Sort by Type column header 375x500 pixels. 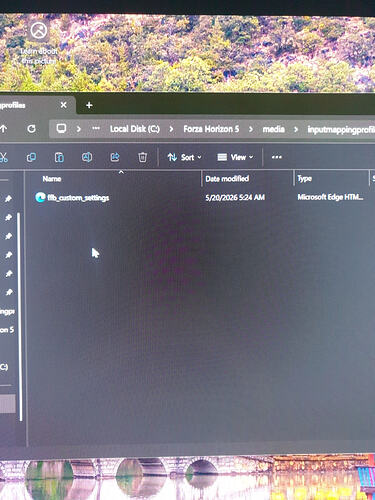coord(304,179)
